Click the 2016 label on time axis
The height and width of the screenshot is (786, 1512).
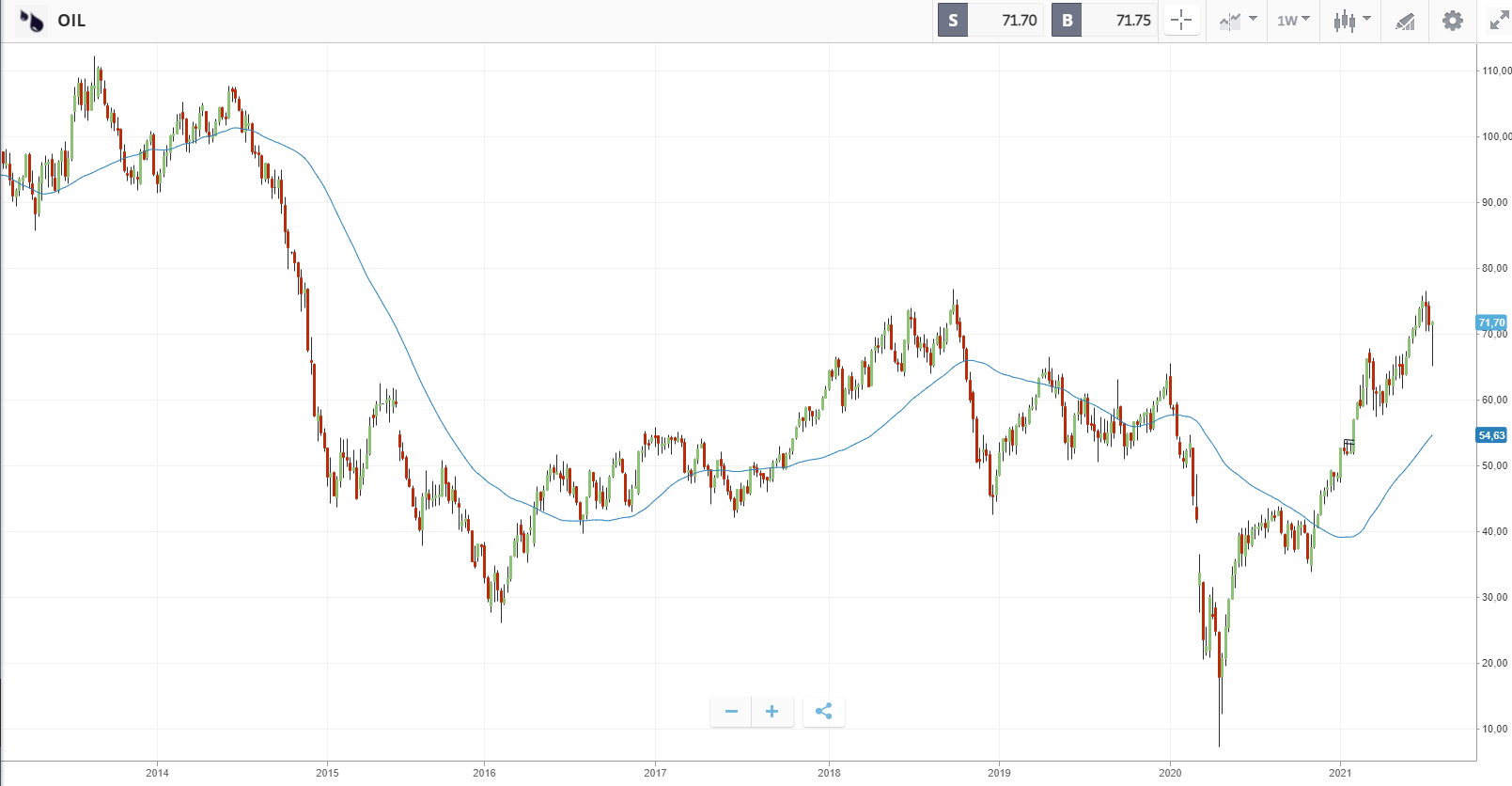(484, 773)
